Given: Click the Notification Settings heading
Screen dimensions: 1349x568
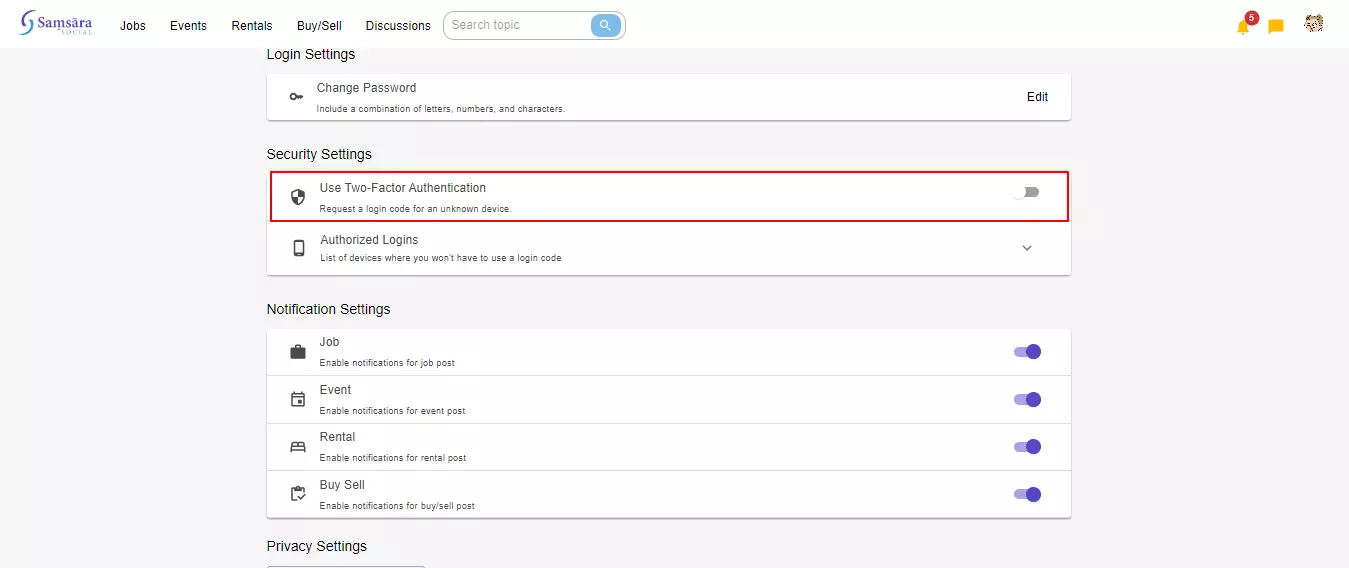Looking at the screenshot, I should [328, 309].
